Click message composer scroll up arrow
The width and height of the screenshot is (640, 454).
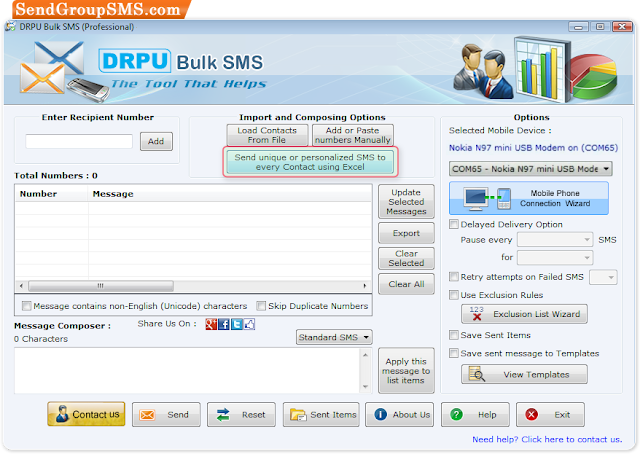click(365, 355)
